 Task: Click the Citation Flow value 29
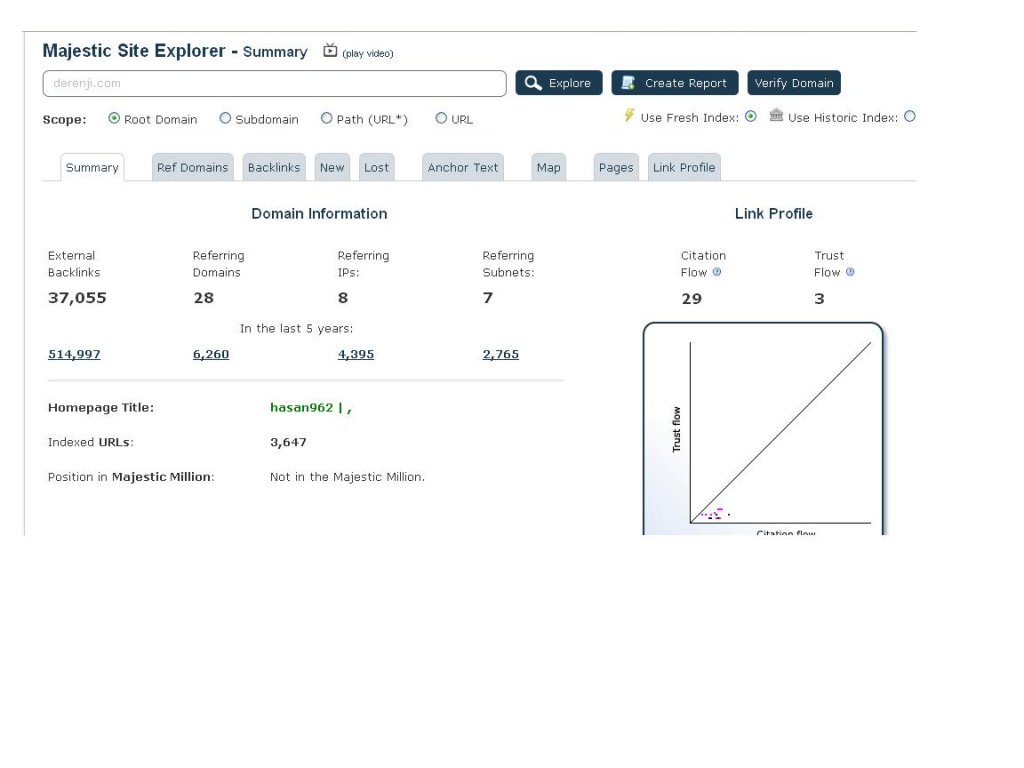(692, 299)
